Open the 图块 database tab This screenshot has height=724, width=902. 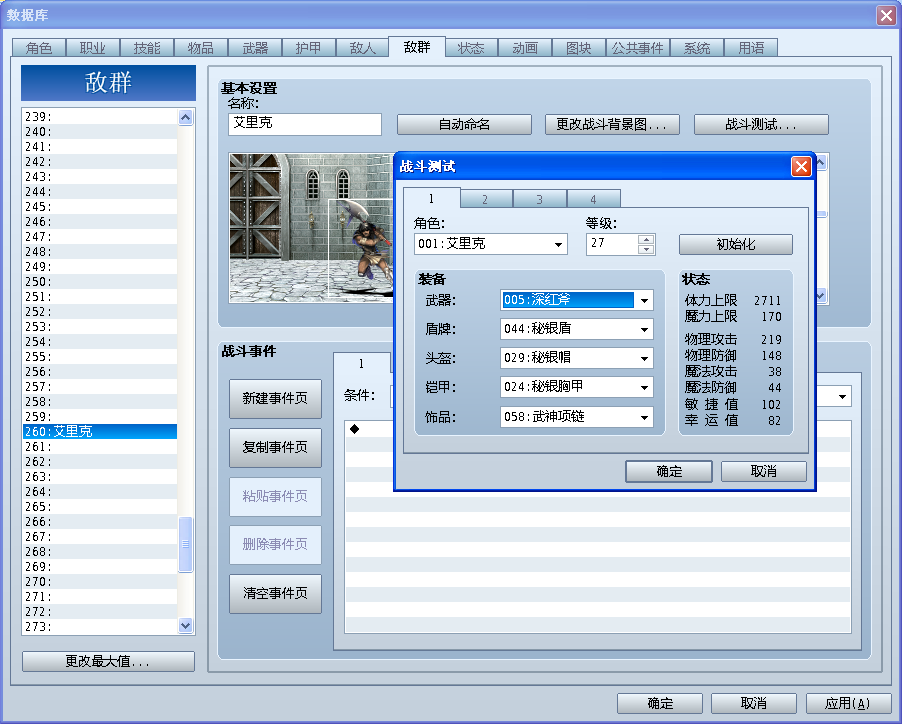click(579, 48)
